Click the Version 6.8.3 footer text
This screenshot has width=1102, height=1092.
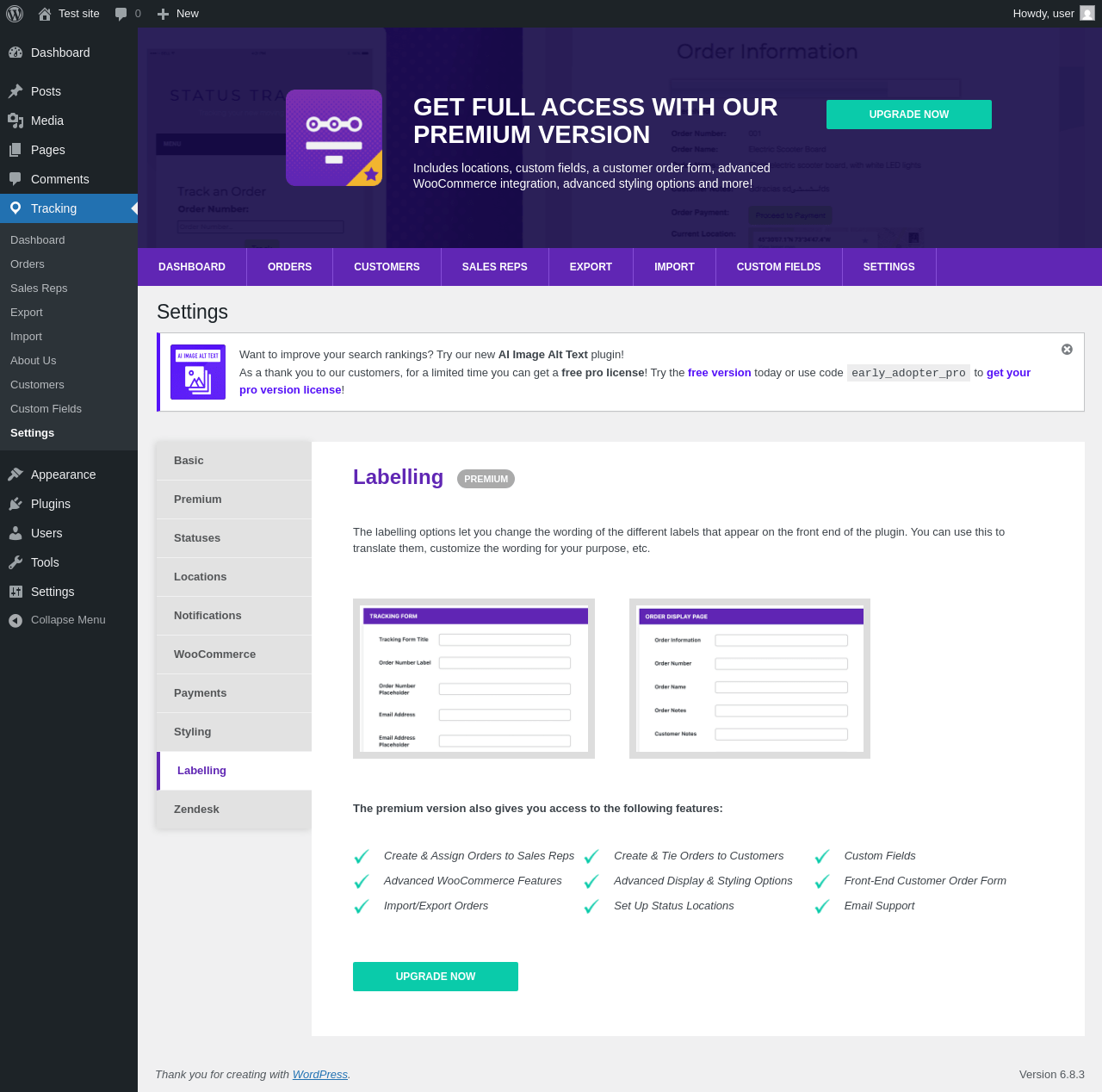[x=1052, y=1075]
